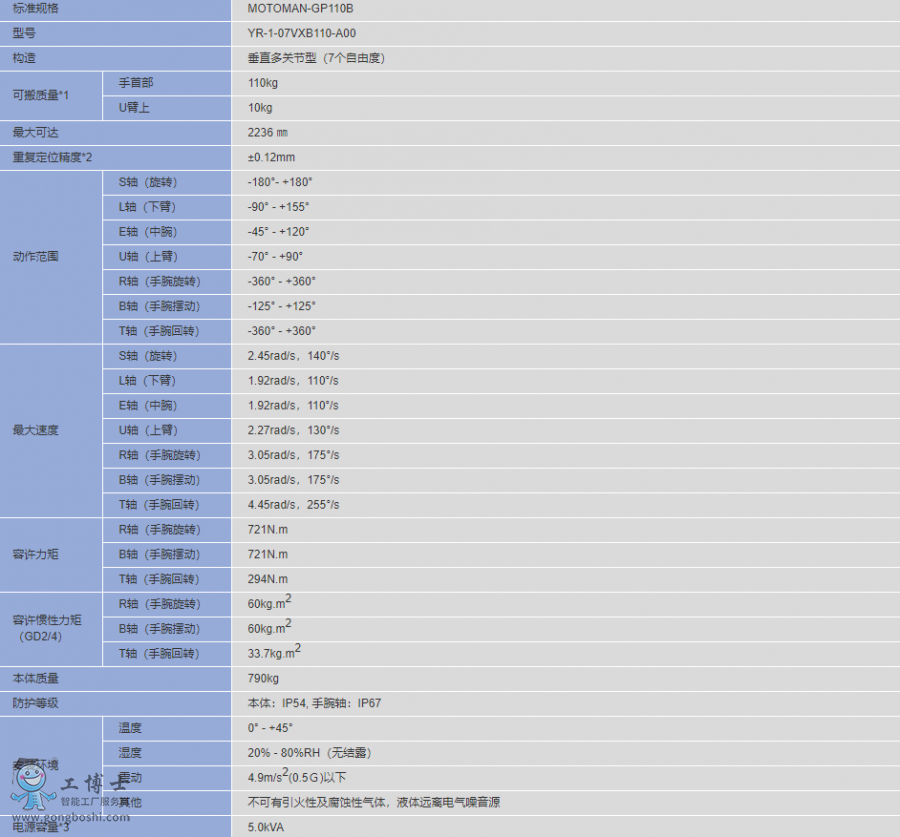Select the 构造 row label
The height and width of the screenshot is (837, 900).
[24, 58]
